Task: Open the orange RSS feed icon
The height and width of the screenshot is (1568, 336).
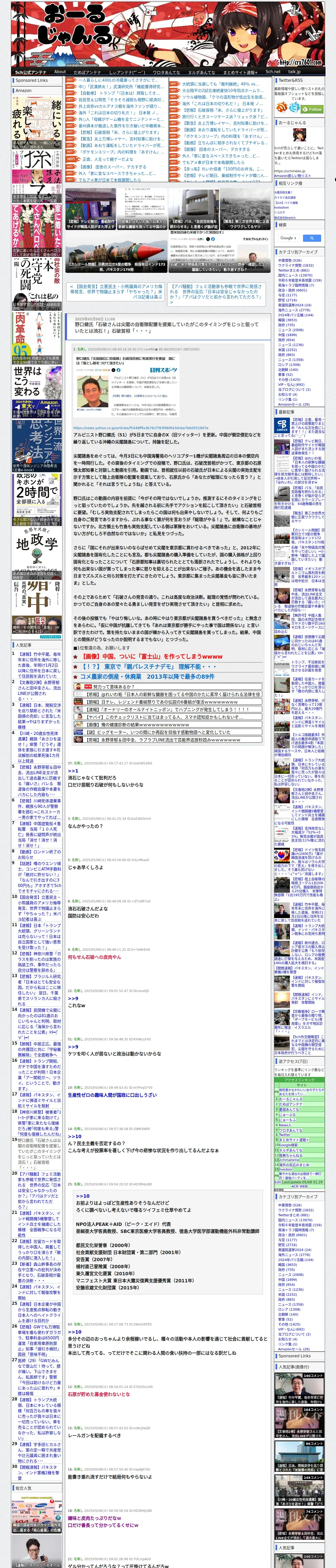Action: (x=281, y=108)
